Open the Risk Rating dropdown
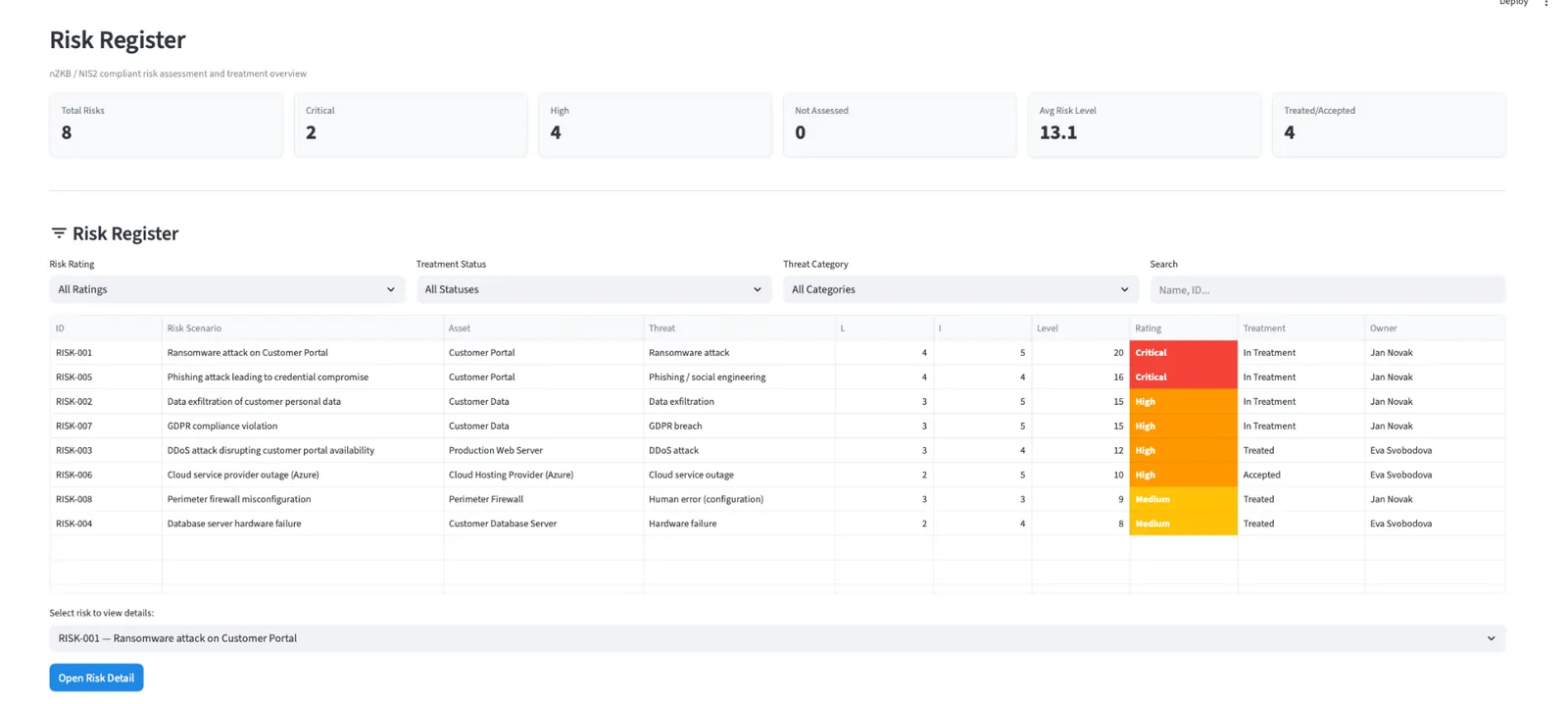 point(226,289)
